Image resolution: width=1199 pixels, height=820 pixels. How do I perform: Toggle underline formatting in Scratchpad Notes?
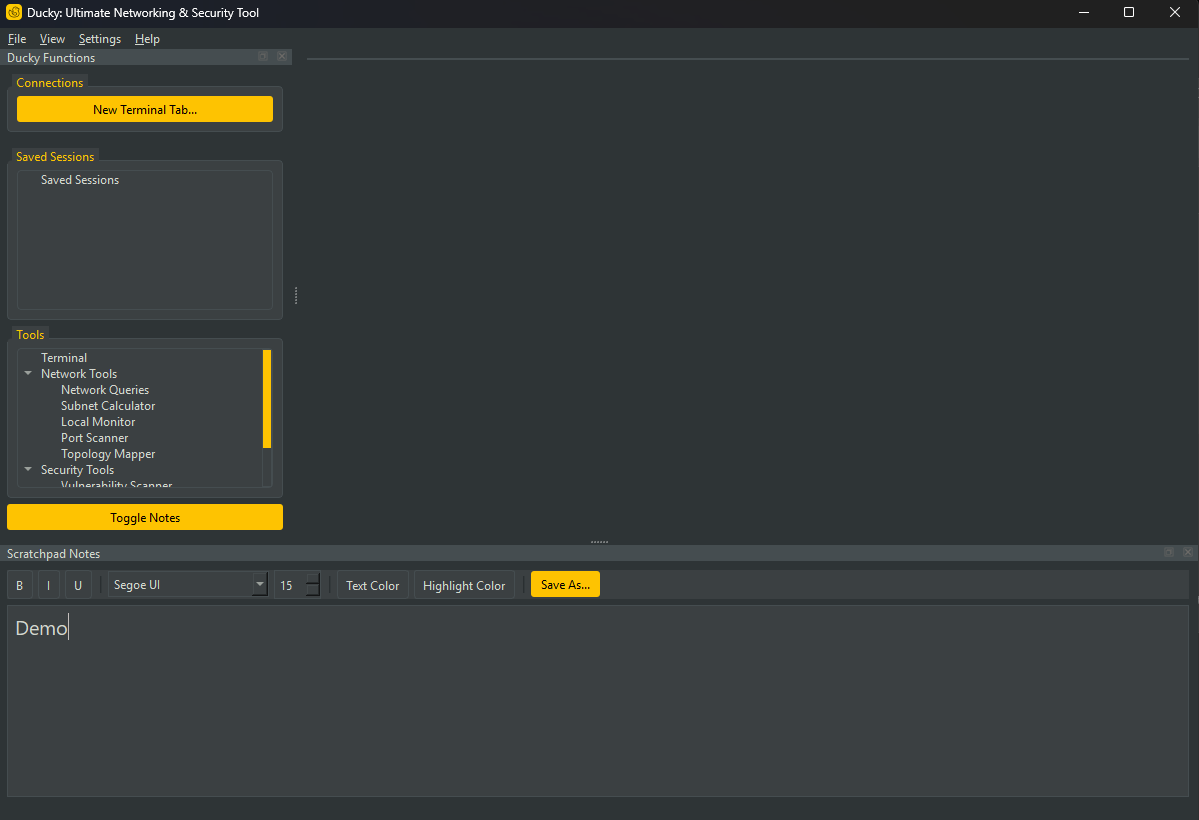pos(79,585)
